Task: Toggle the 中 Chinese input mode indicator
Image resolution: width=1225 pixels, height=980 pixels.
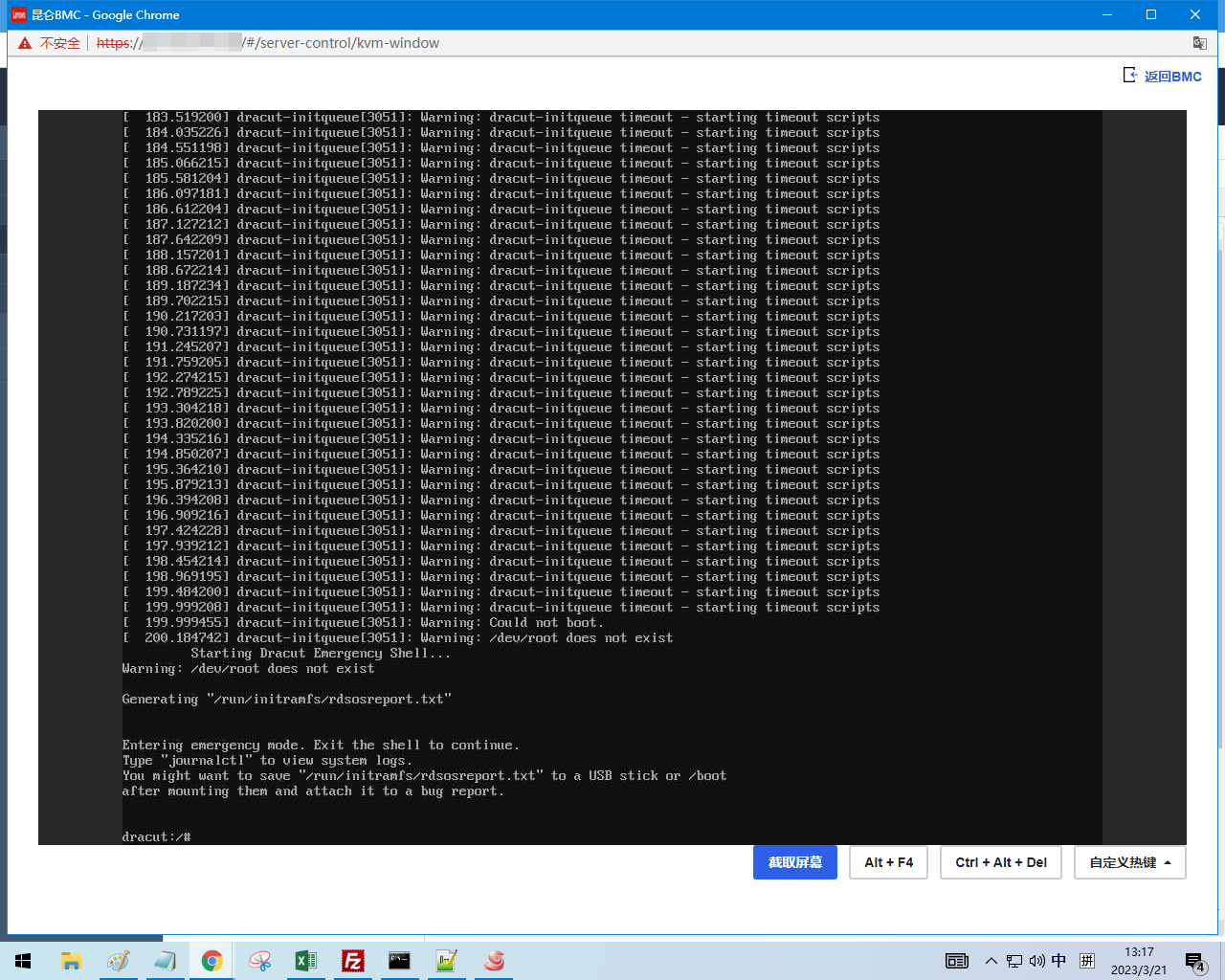Action: pyautogui.click(x=1058, y=961)
